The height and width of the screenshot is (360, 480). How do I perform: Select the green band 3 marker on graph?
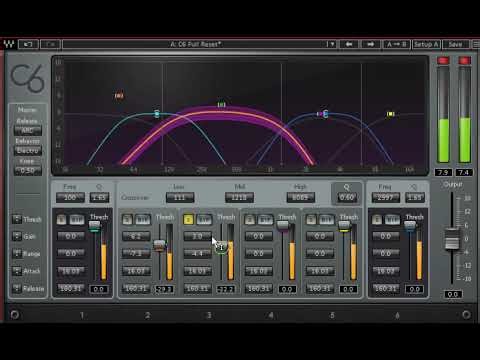pyautogui.click(x=221, y=104)
